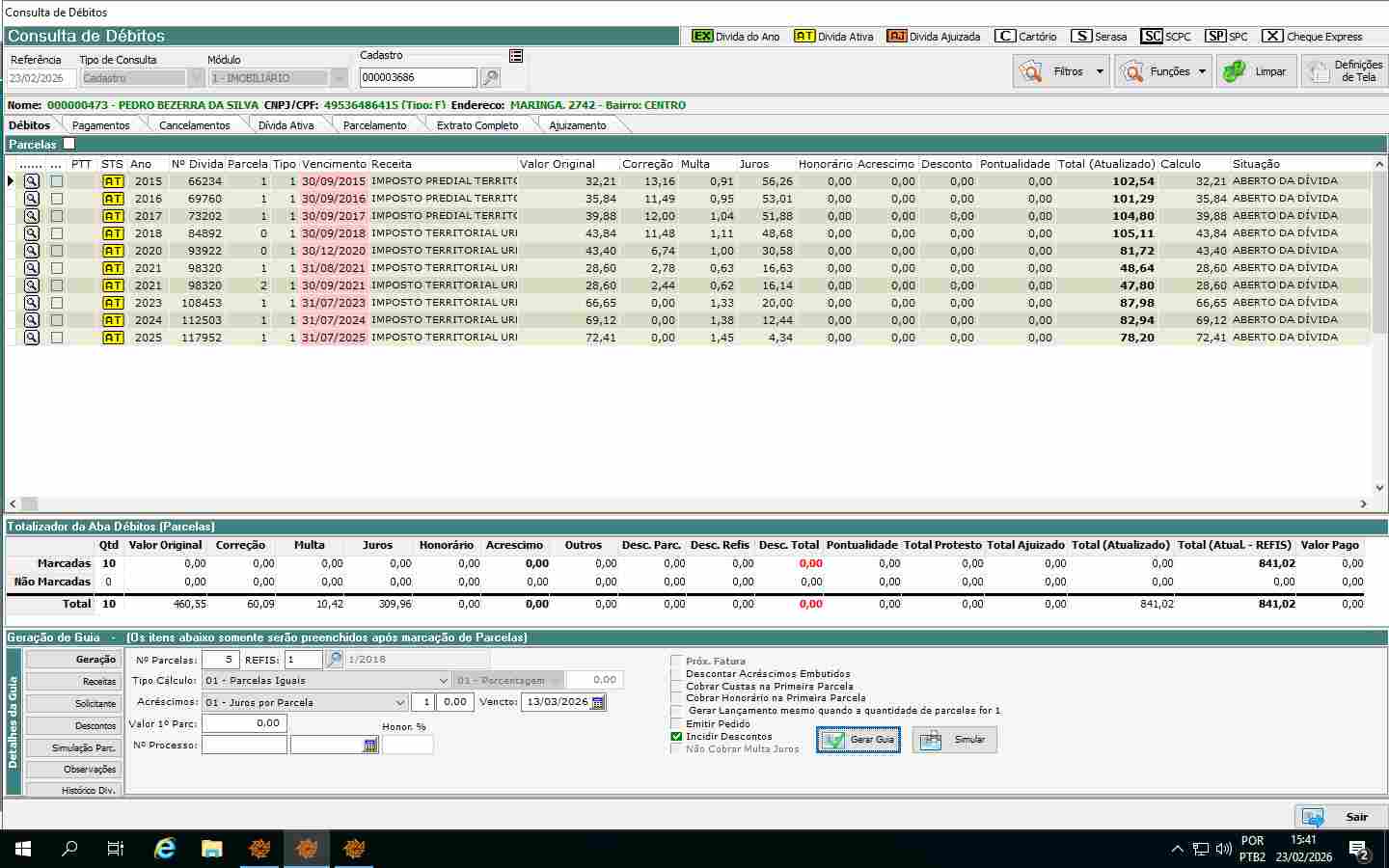This screenshot has width=1389, height=868.
Task: Open details magnifier for the 2015 debt row
Action: pos(32,181)
